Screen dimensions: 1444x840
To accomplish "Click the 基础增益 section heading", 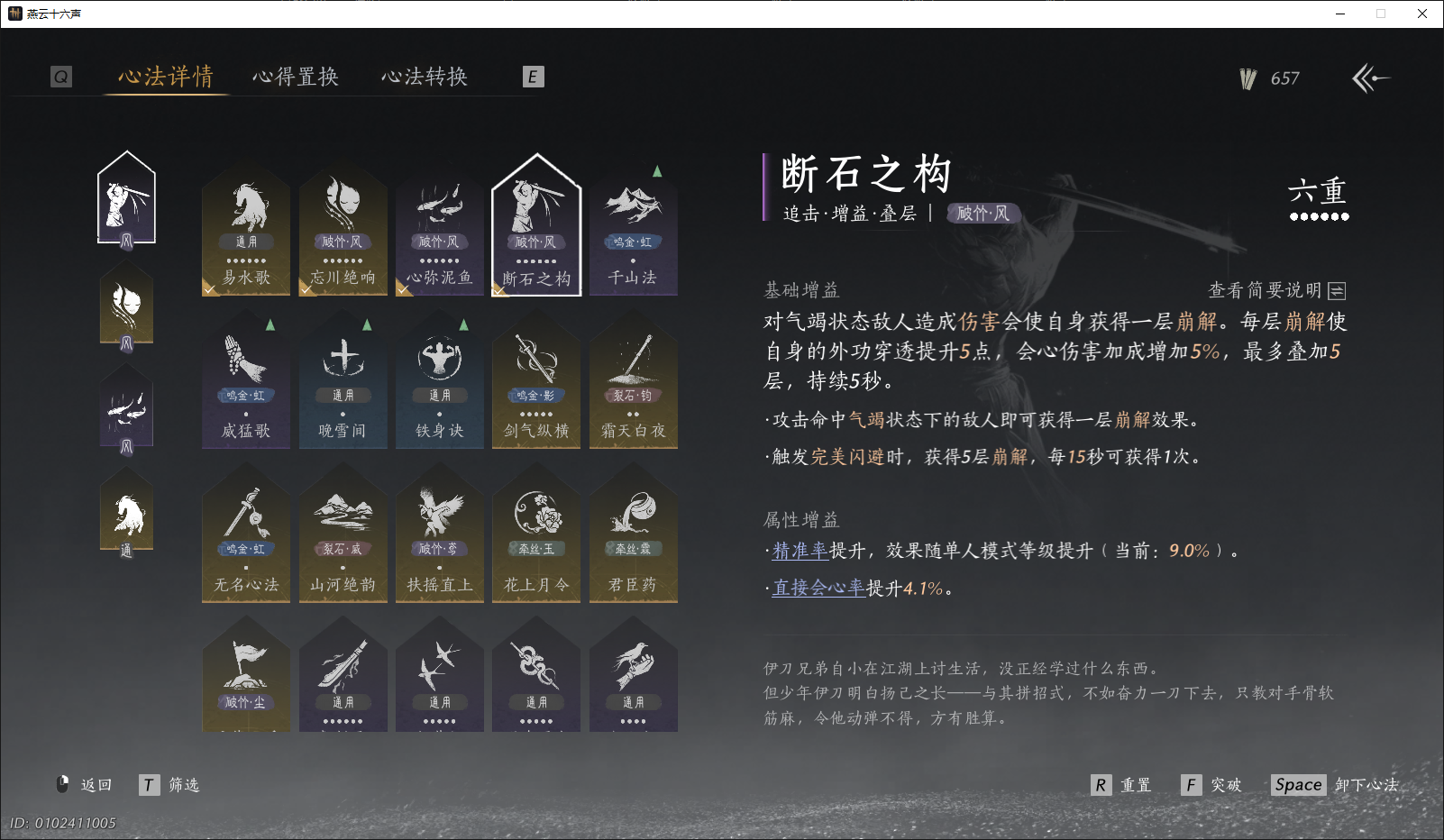I will coord(801,290).
